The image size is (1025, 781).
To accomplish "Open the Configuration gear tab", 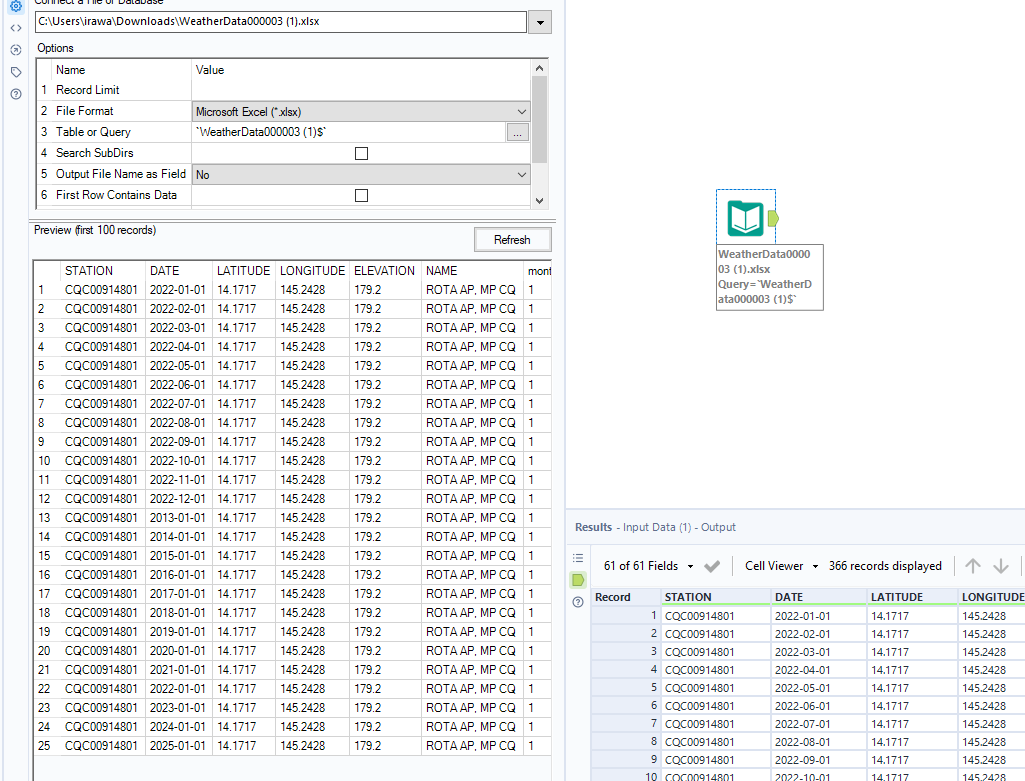I will [15, 6].
